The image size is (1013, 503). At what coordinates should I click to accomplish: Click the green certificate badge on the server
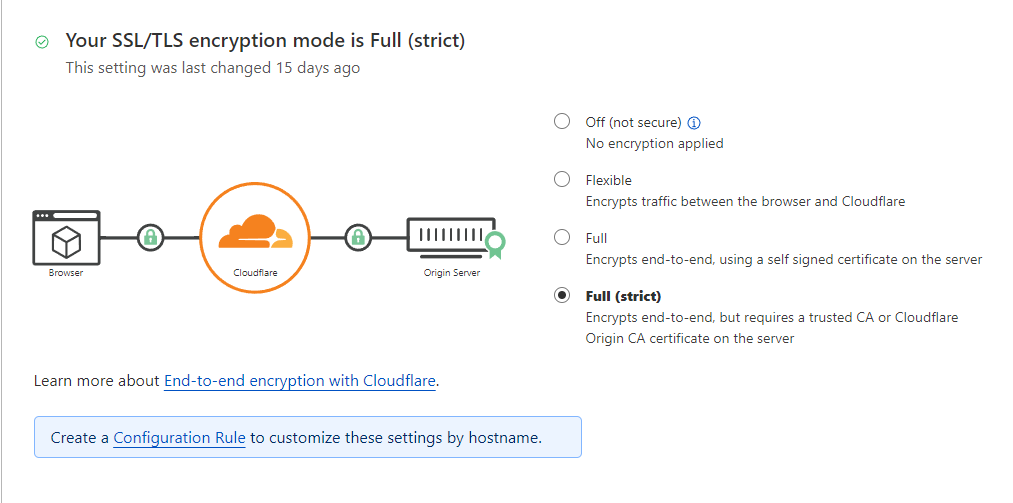click(x=493, y=243)
